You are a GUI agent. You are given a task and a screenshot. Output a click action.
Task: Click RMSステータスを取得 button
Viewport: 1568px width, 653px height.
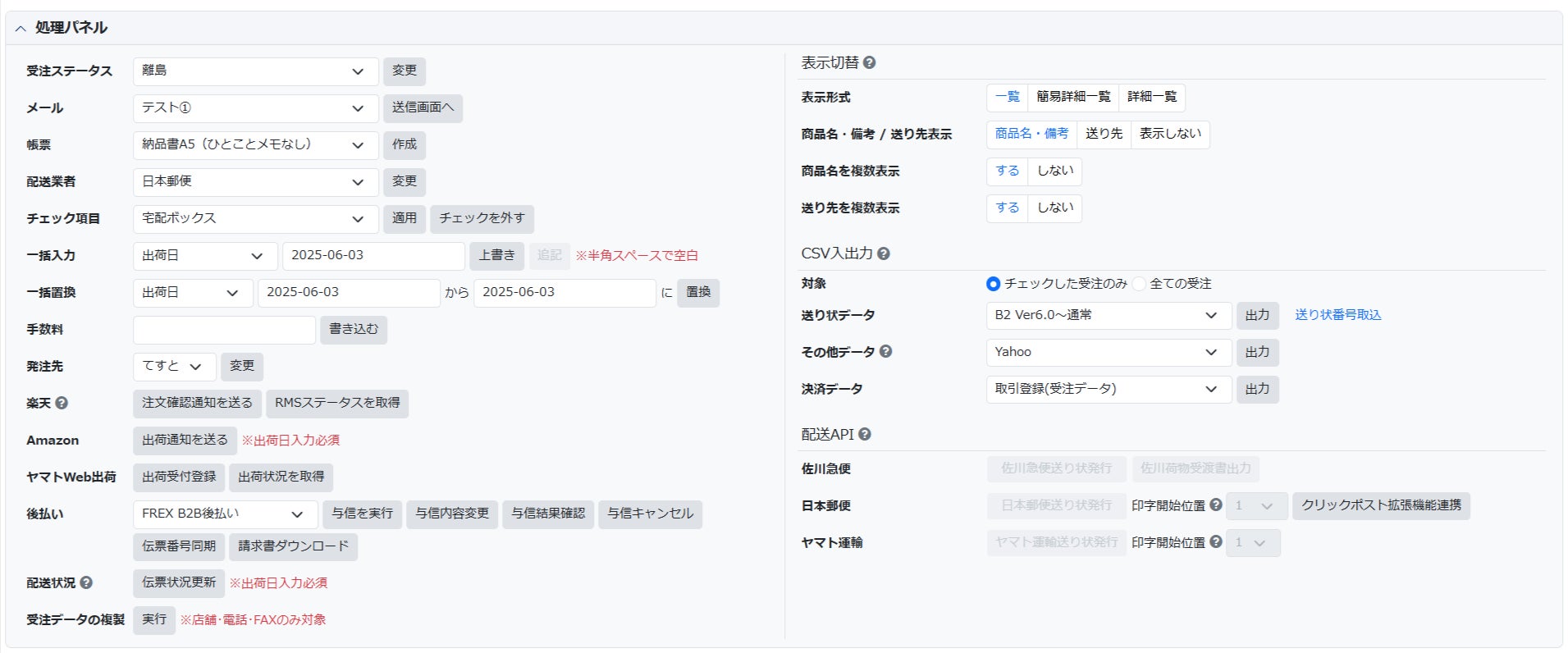(x=337, y=404)
